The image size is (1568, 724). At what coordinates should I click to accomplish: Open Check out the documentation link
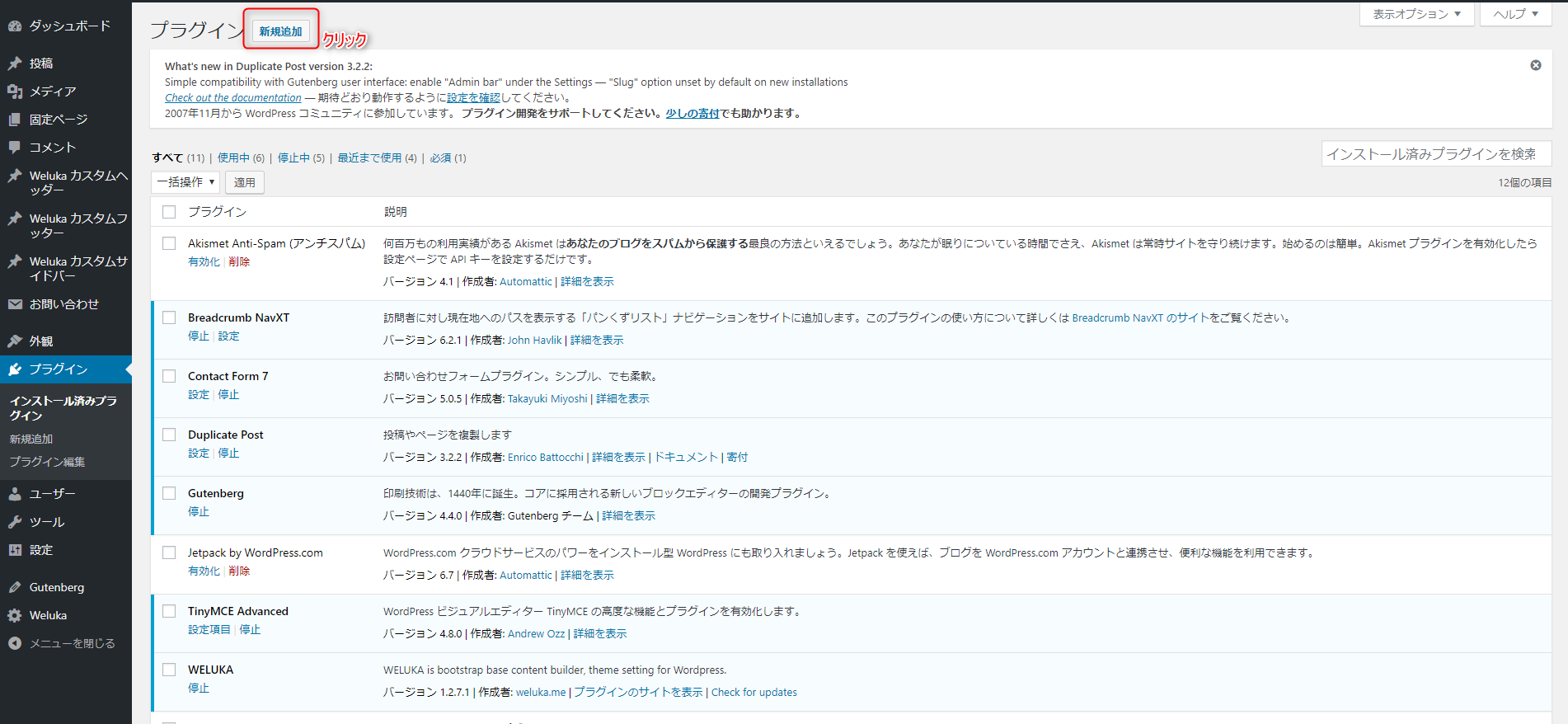click(x=233, y=98)
